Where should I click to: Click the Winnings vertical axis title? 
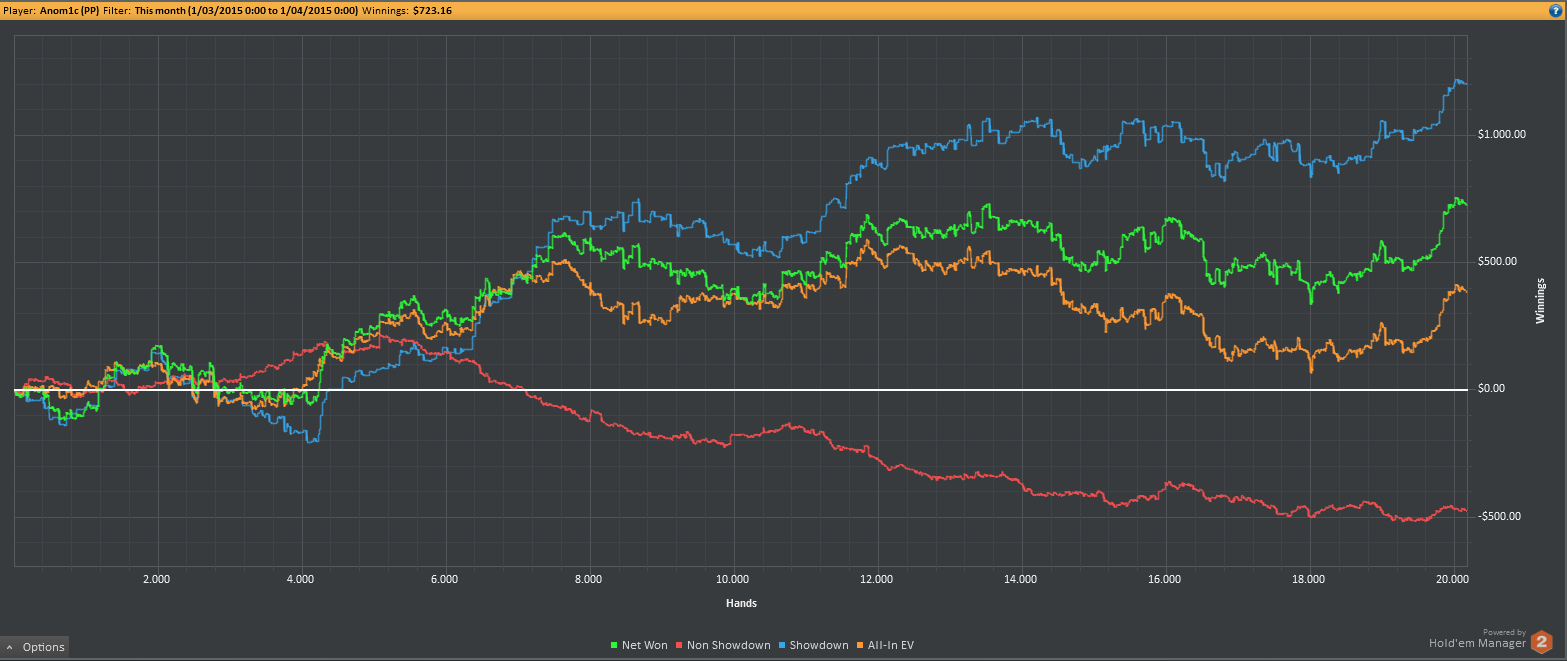[1540, 302]
